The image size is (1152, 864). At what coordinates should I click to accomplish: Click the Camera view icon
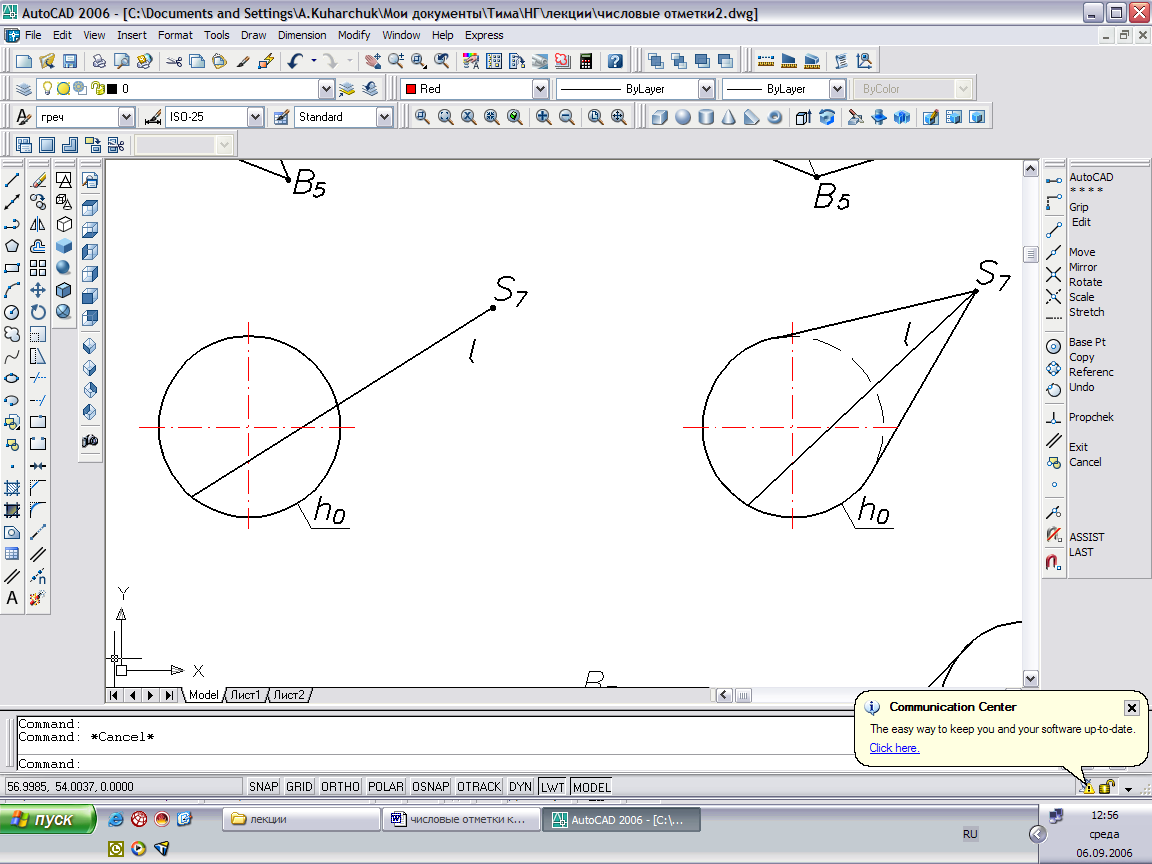coord(90,441)
